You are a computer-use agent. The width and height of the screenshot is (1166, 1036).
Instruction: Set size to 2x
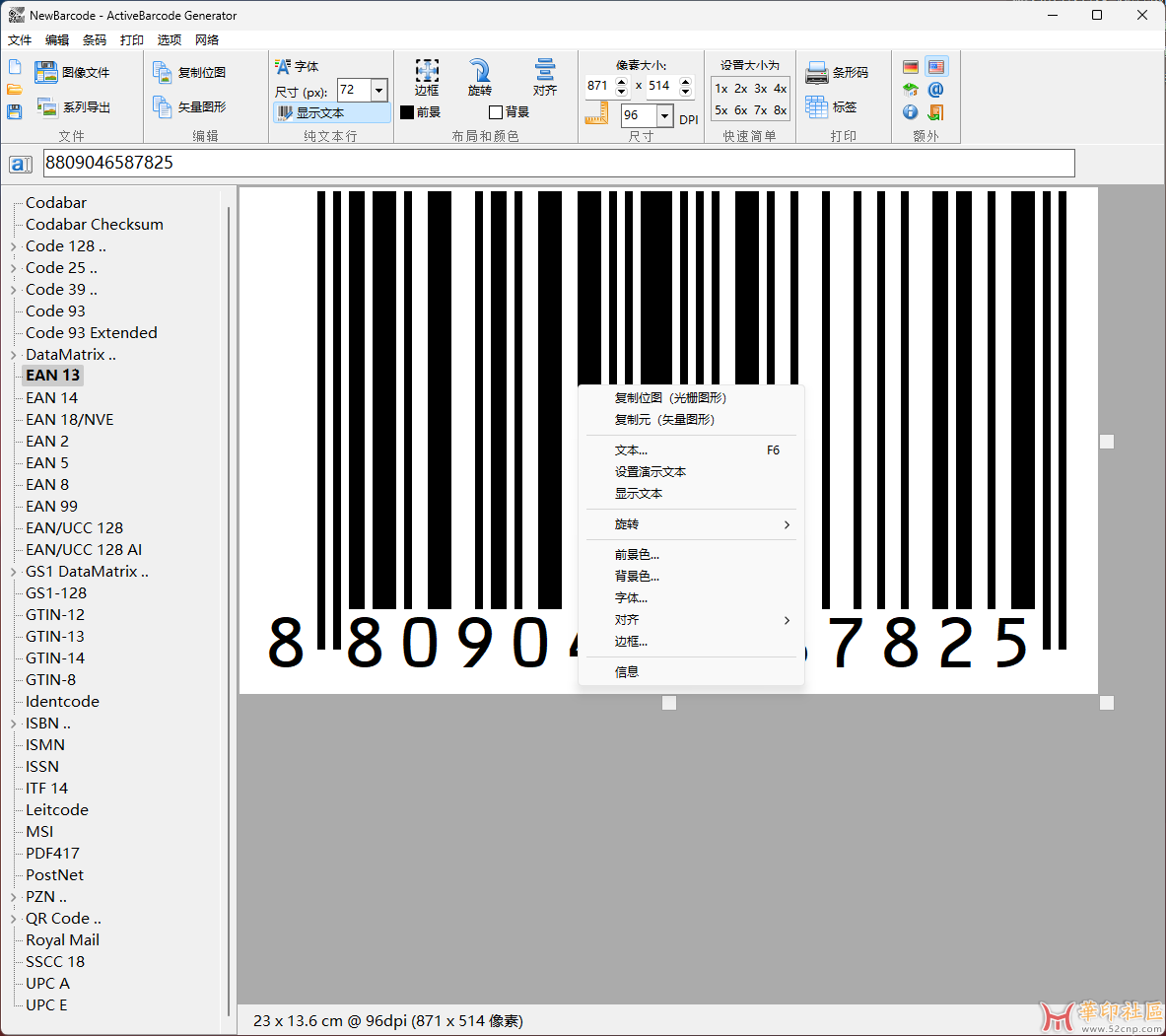pos(740,89)
